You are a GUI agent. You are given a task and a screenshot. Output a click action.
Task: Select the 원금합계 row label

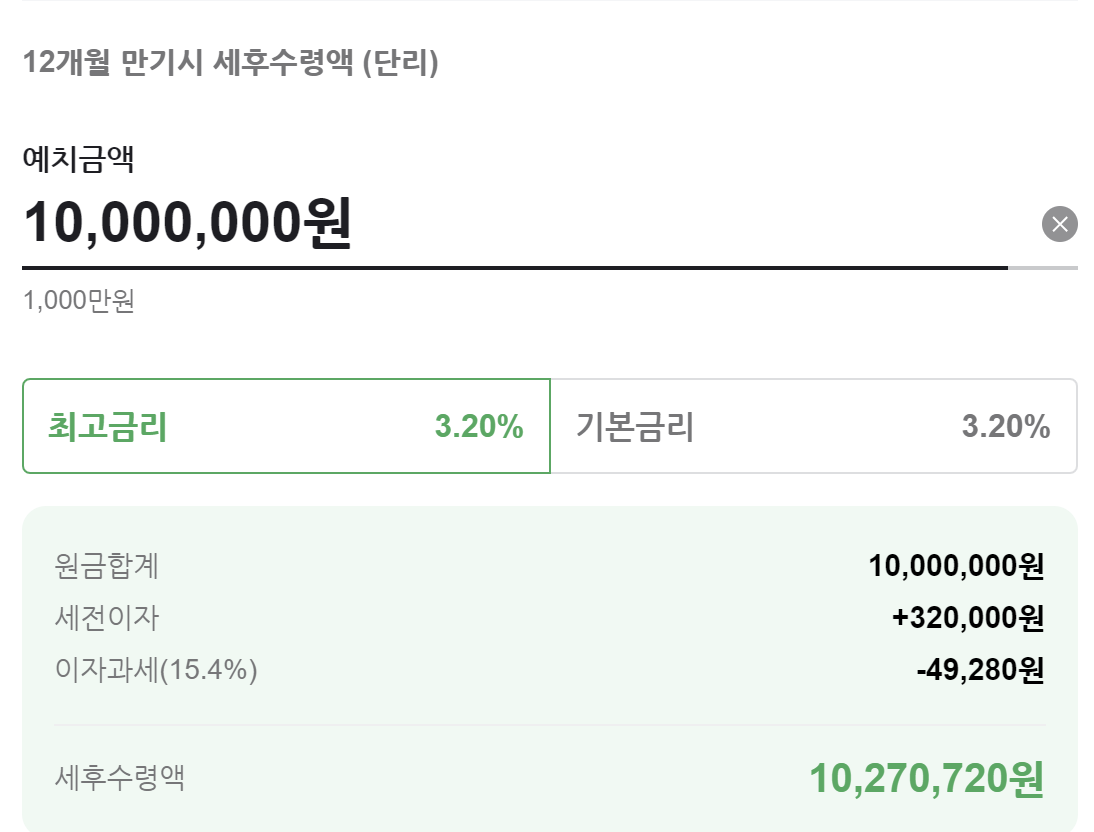(x=107, y=565)
